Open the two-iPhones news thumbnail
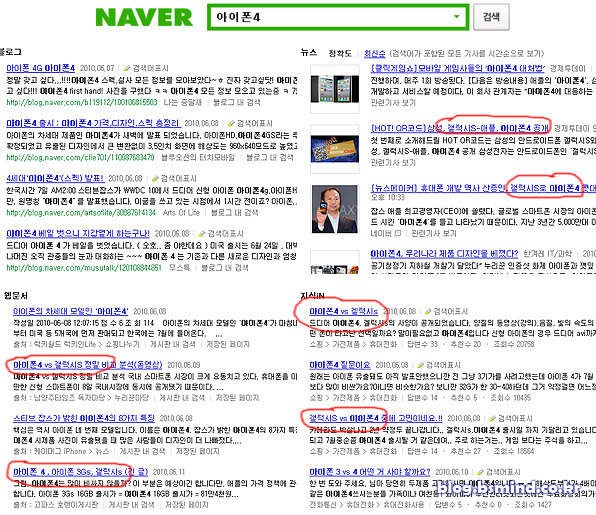 (335, 89)
